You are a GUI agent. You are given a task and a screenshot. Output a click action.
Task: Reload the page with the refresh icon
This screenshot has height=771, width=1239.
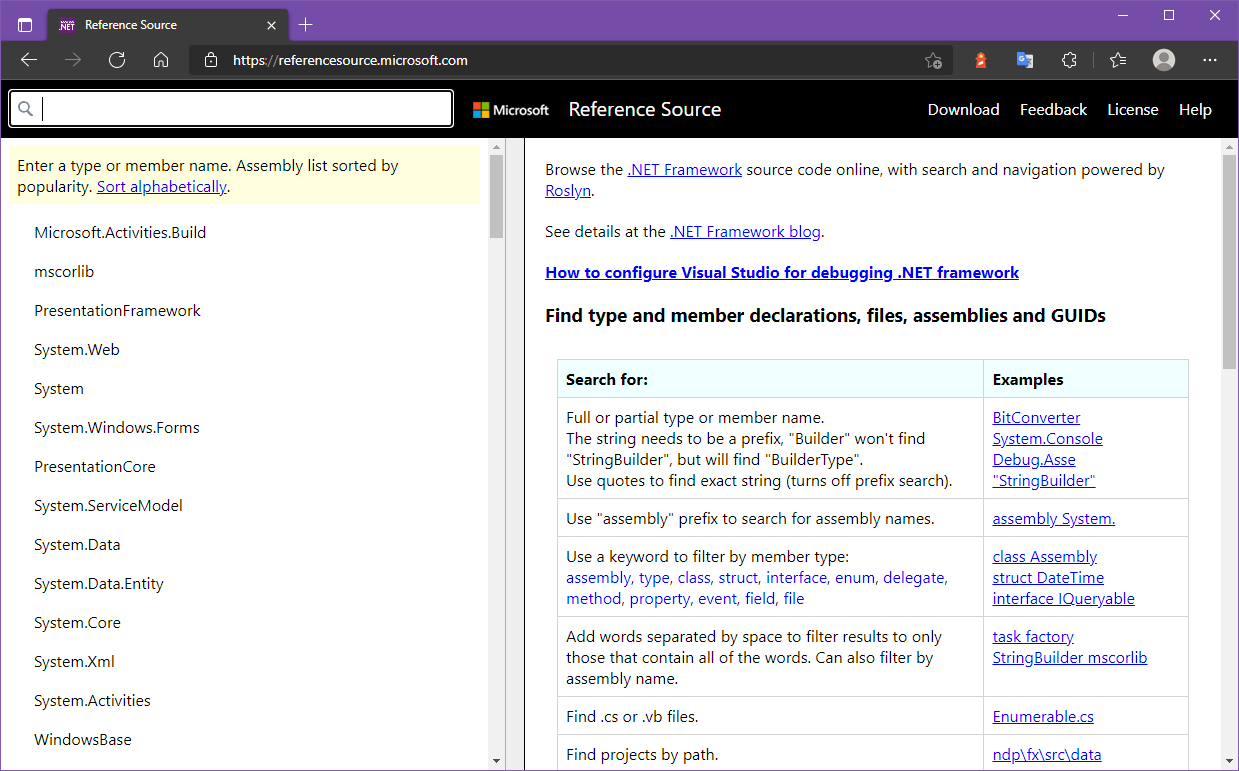coord(117,60)
